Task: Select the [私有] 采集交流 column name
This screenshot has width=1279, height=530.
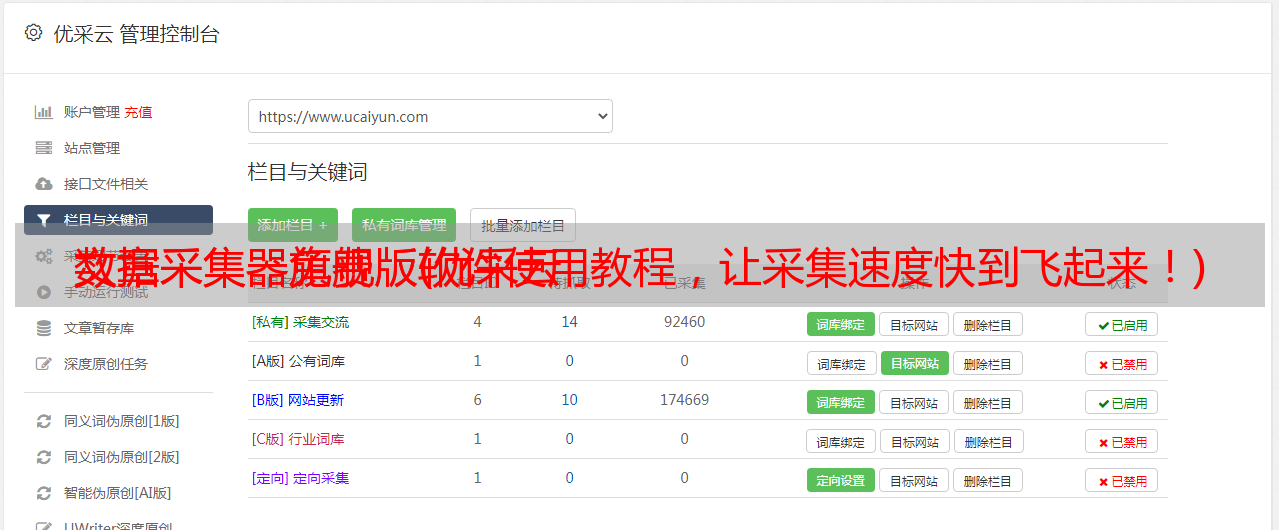Action: click(300, 322)
